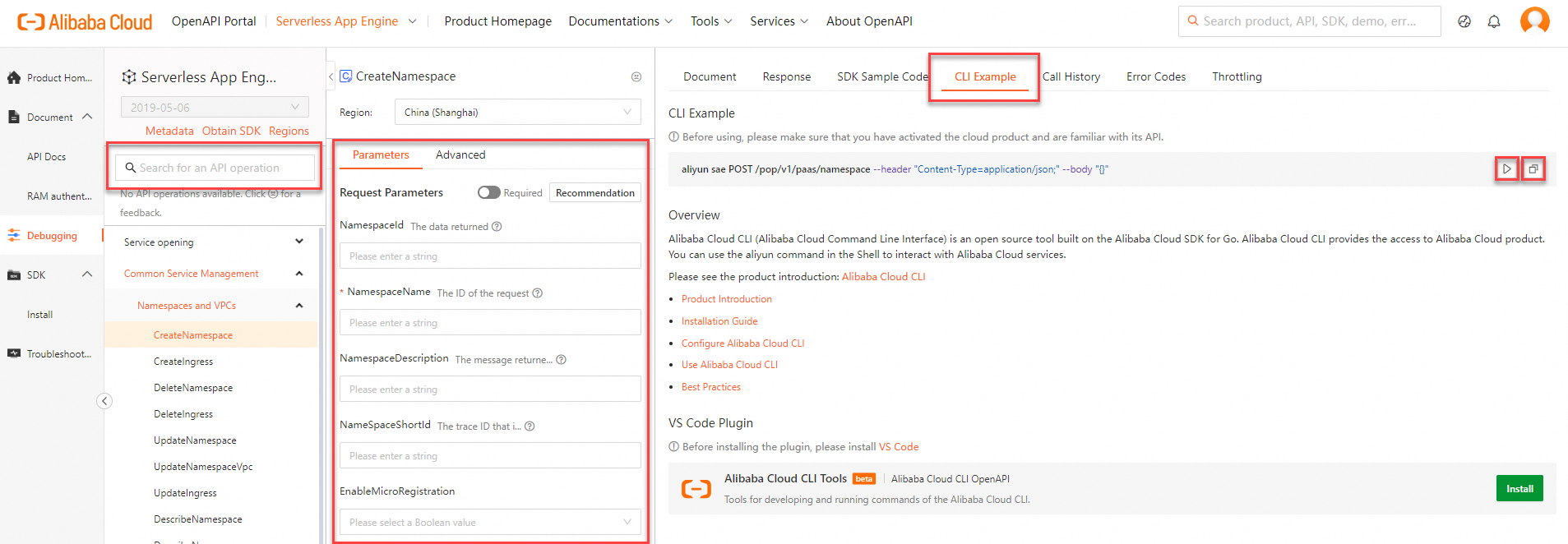Select DeleteNamespace in the API list
The width and height of the screenshot is (1568, 544).
(x=193, y=388)
